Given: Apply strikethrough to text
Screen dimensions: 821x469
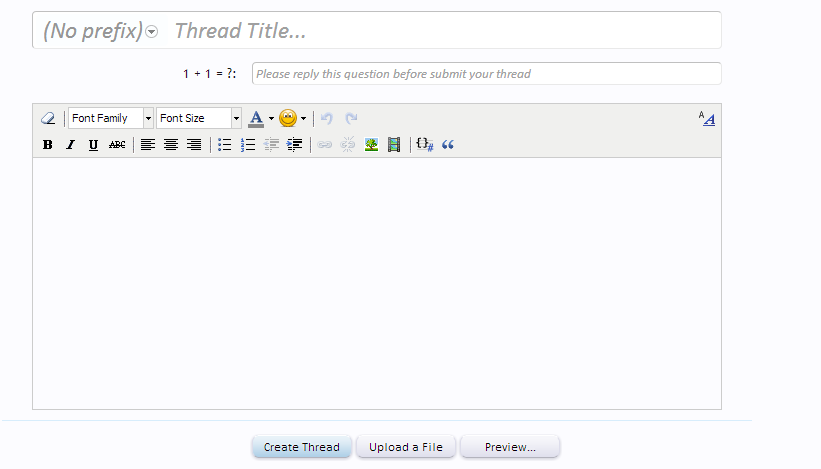Looking at the screenshot, I should pos(117,145).
